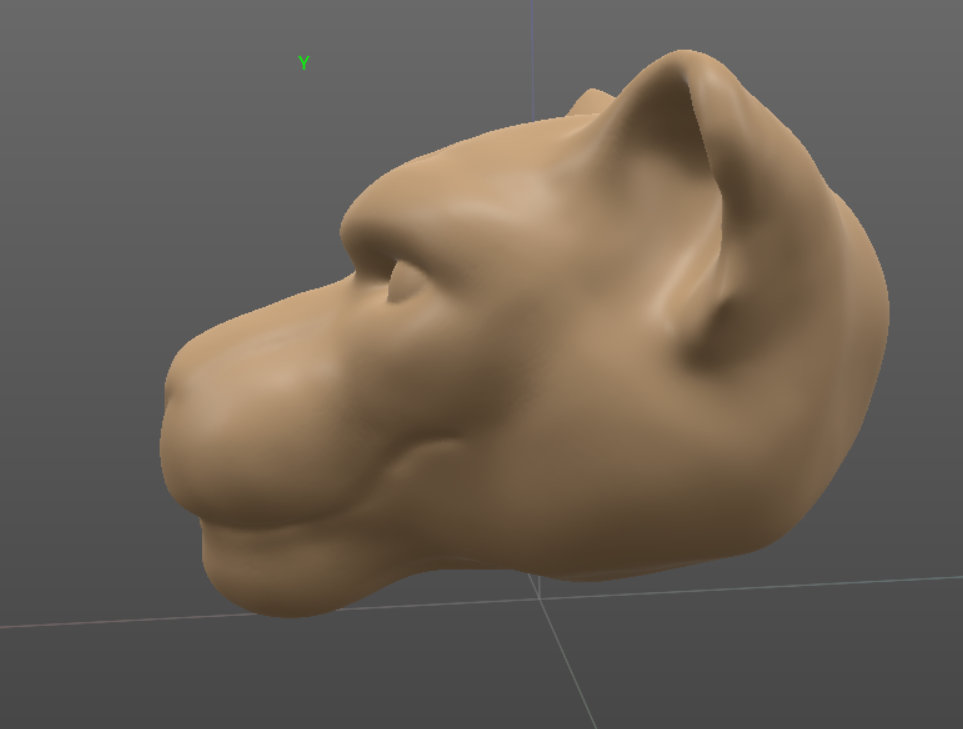The width and height of the screenshot is (963, 729).
Task: Click the vertical axis line above the head
Action: tap(532, 50)
